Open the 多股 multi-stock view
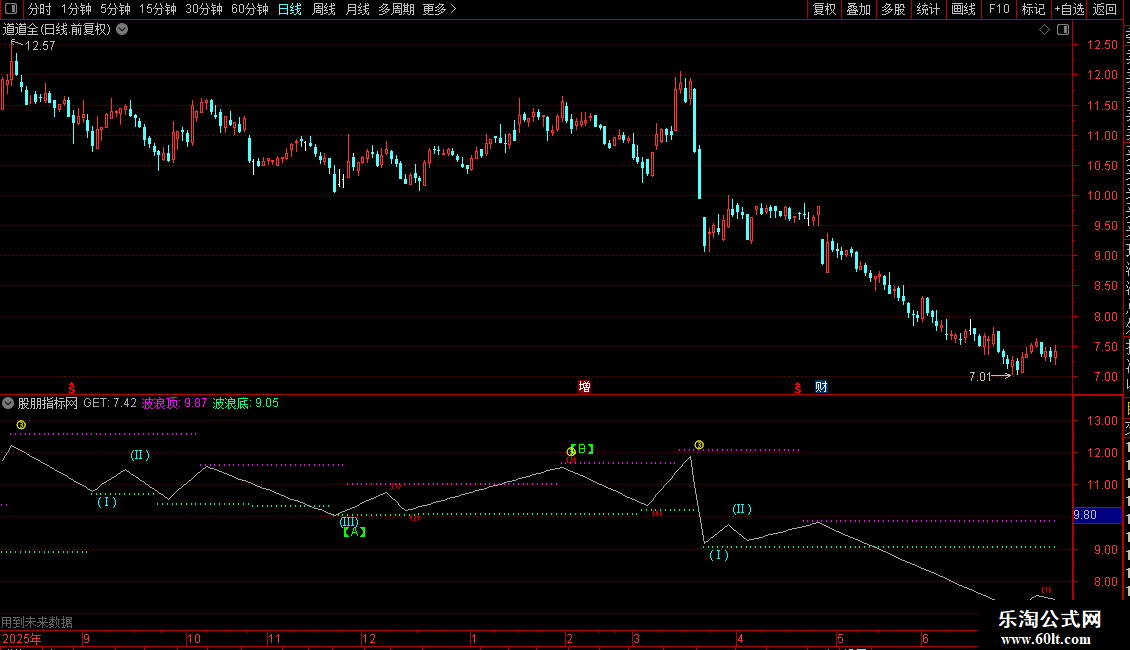The width and height of the screenshot is (1130, 650). (x=893, y=9)
